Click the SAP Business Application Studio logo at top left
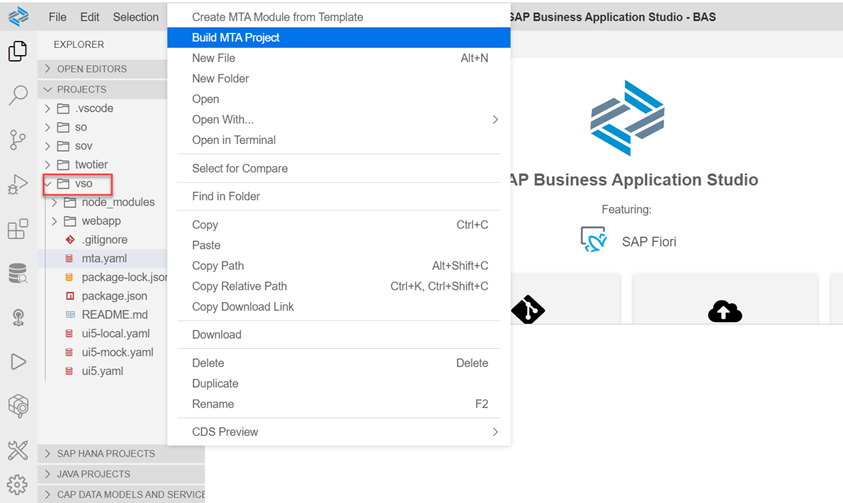The image size is (843, 503). [x=19, y=17]
